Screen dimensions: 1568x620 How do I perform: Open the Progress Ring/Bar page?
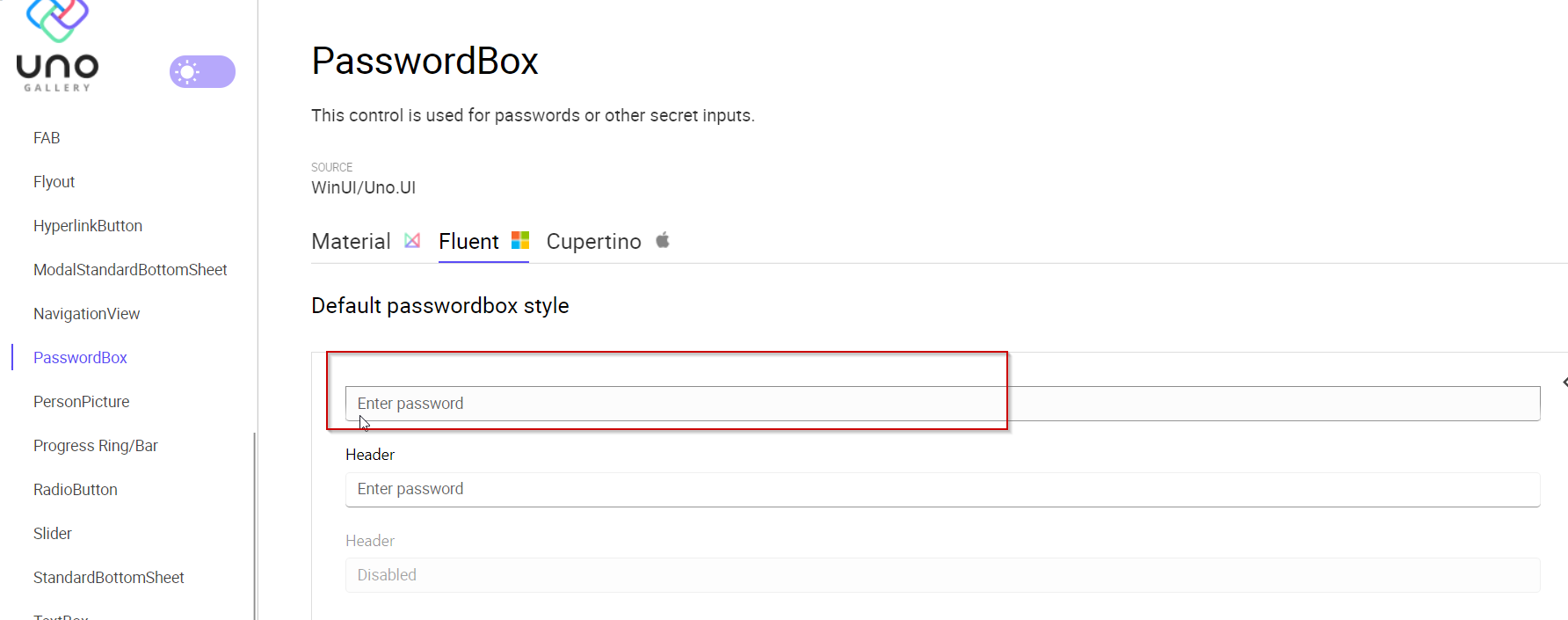tap(95, 445)
